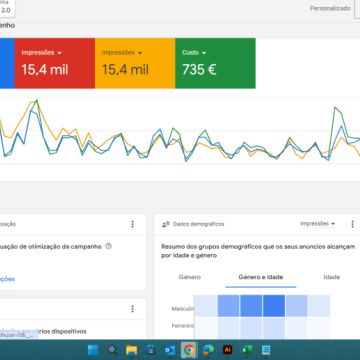The image size is (360, 360).
Task: Open three-dot menu on optimization card
Action: tap(132, 224)
